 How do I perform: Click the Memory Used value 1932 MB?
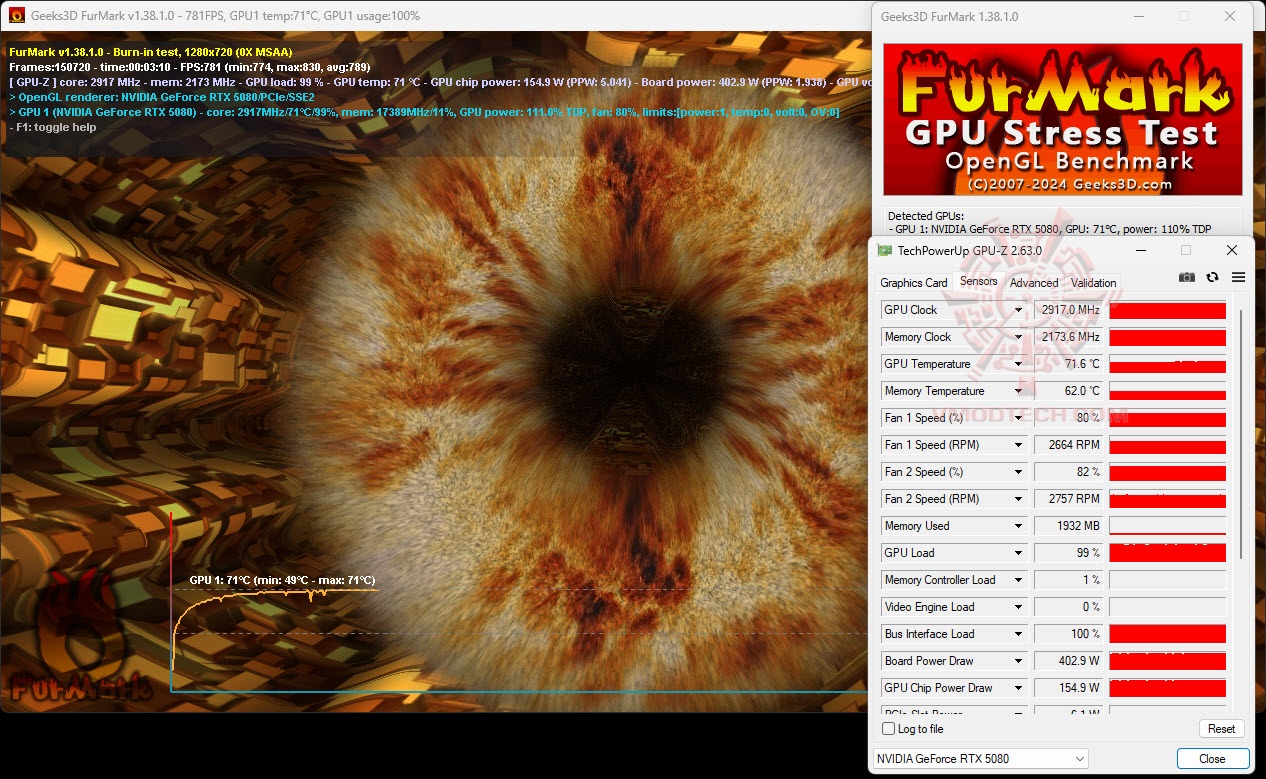pos(1069,526)
